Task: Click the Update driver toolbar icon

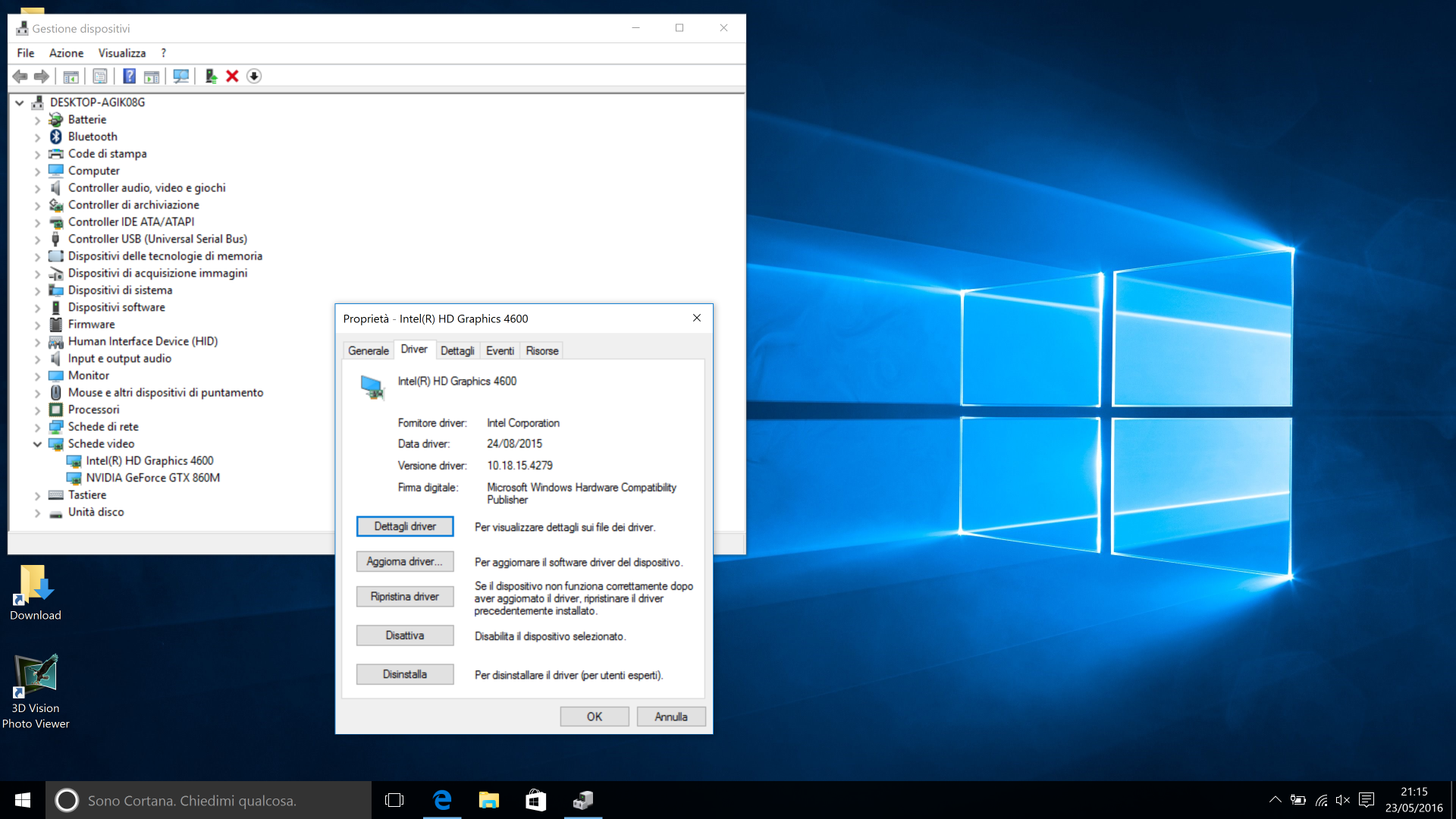Action: [211, 76]
